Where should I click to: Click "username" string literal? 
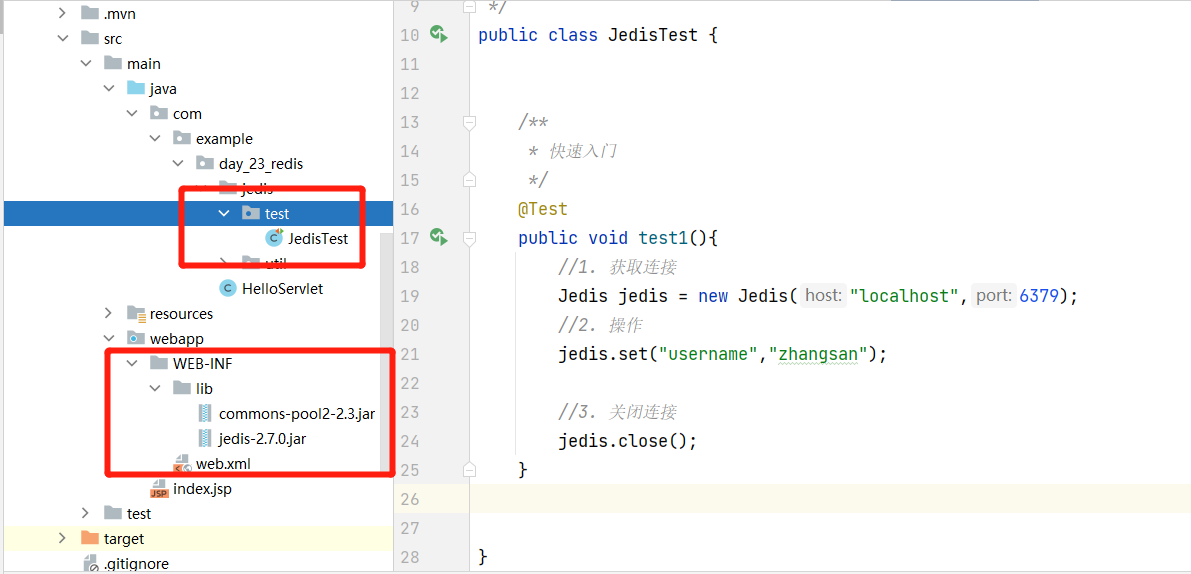click(x=709, y=354)
